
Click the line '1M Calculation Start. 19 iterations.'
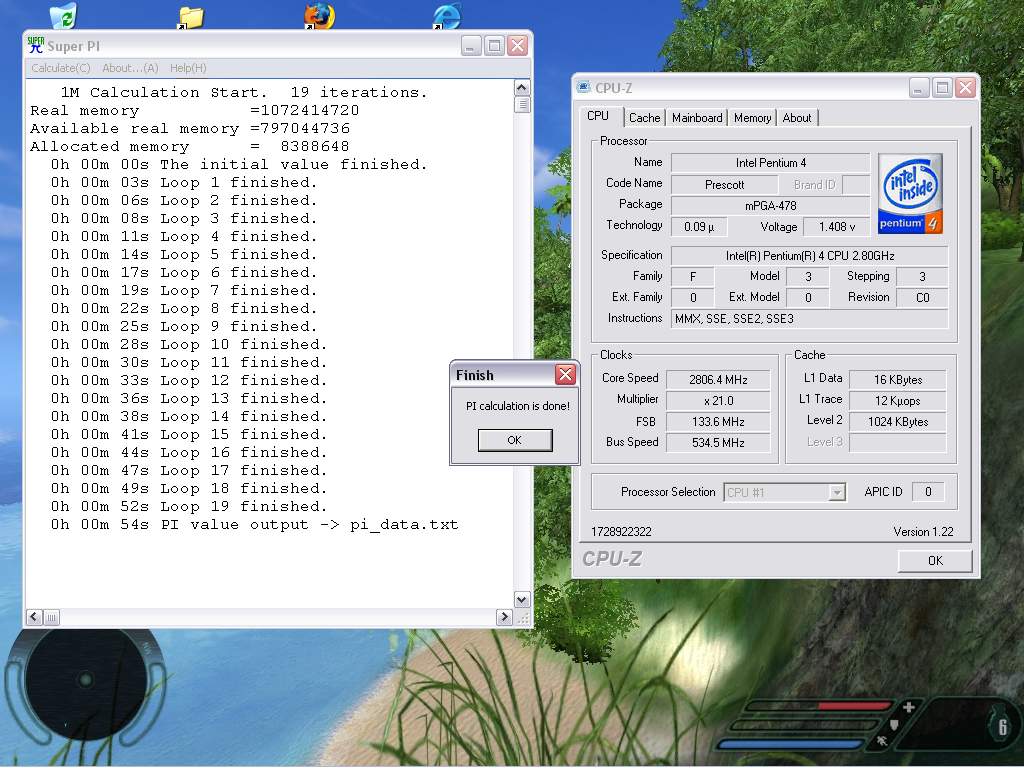[x=244, y=93]
